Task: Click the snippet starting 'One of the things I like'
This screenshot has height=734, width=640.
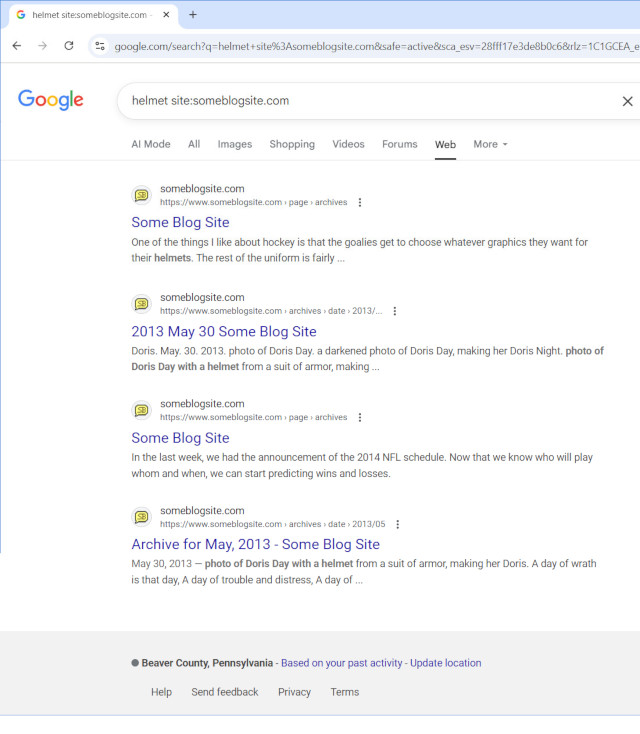Action: pyautogui.click(x=359, y=250)
